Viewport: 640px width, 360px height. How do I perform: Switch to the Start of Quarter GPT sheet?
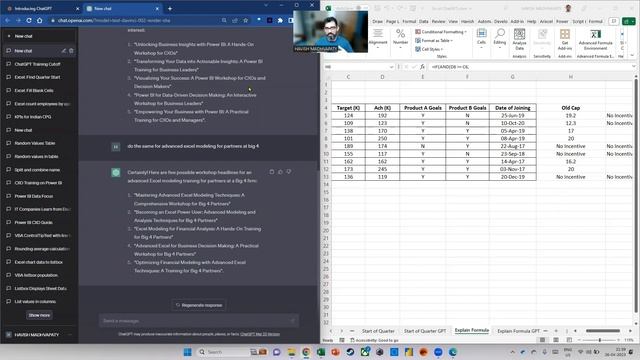point(425,331)
